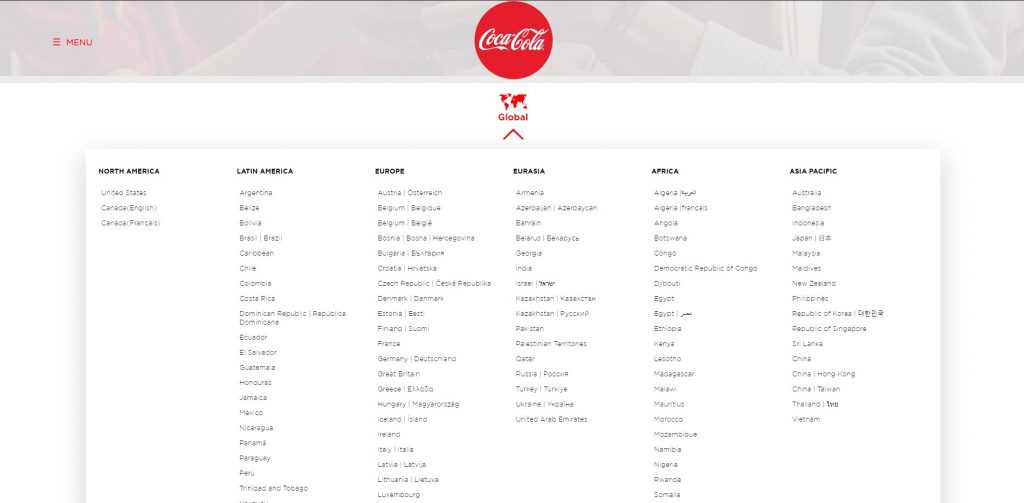The width and height of the screenshot is (1024, 503).
Task: Open the Kenya country link
Action: [664, 344]
